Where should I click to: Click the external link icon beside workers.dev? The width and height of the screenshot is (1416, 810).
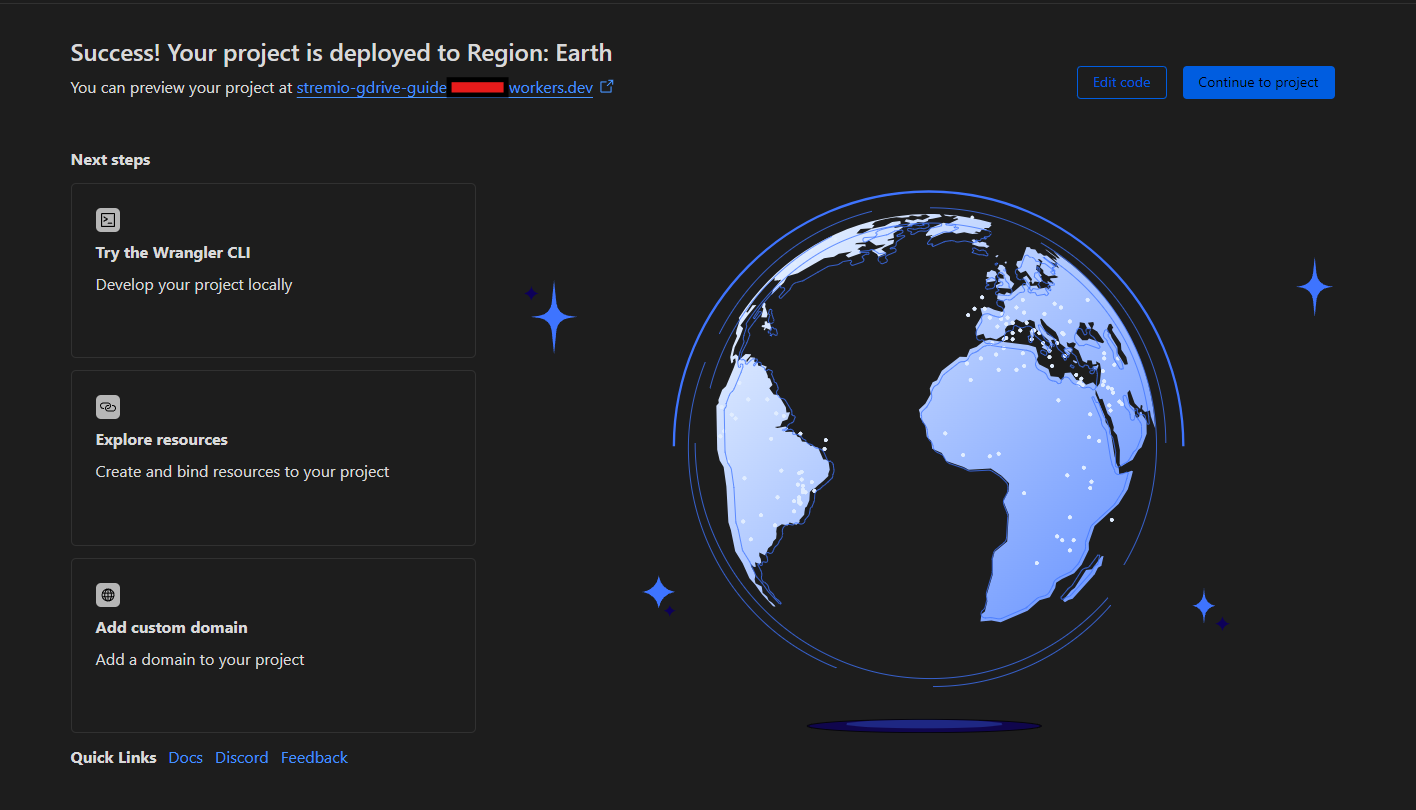point(606,87)
